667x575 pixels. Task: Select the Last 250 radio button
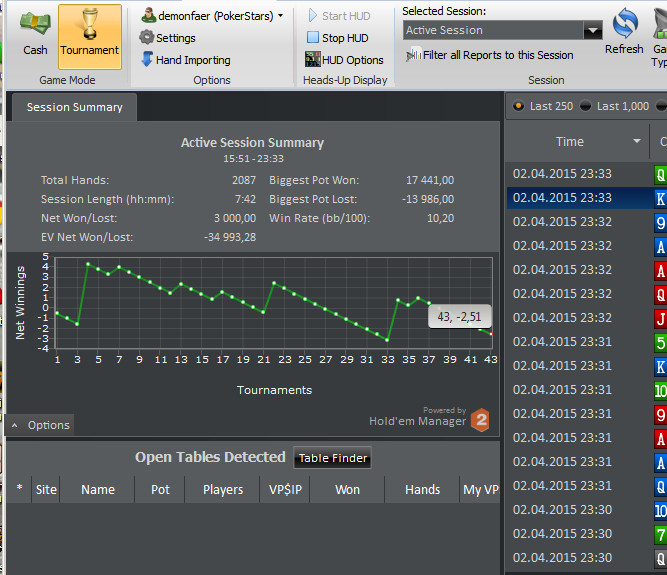click(x=518, y=106)
